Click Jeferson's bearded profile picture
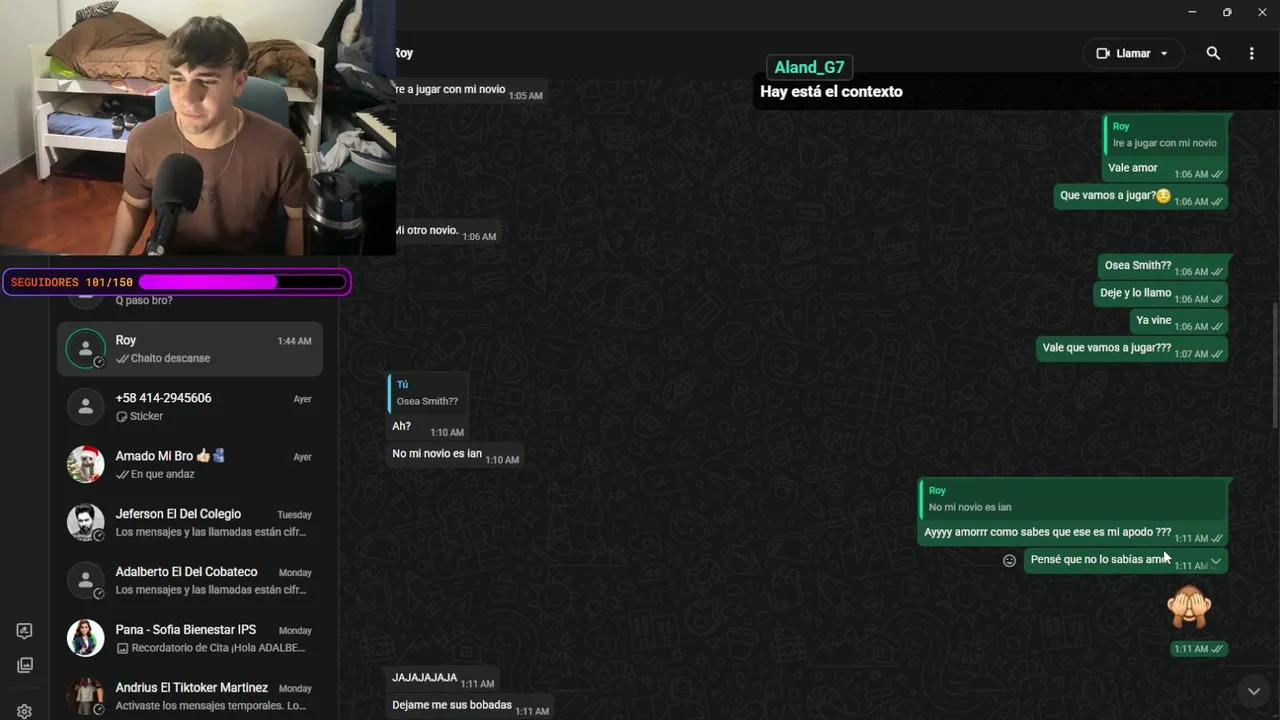 click(x=86, y=522)
